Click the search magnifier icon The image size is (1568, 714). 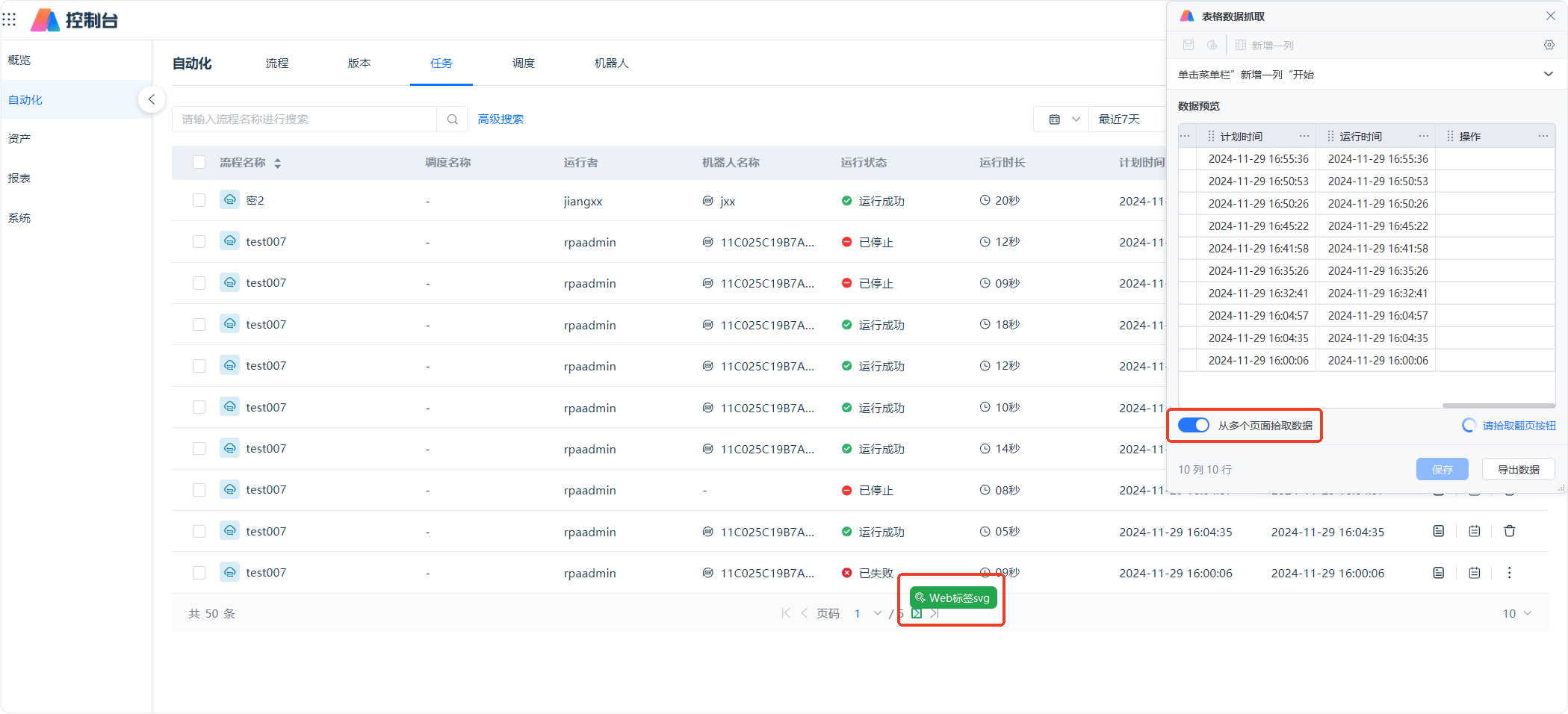(452, 119)
